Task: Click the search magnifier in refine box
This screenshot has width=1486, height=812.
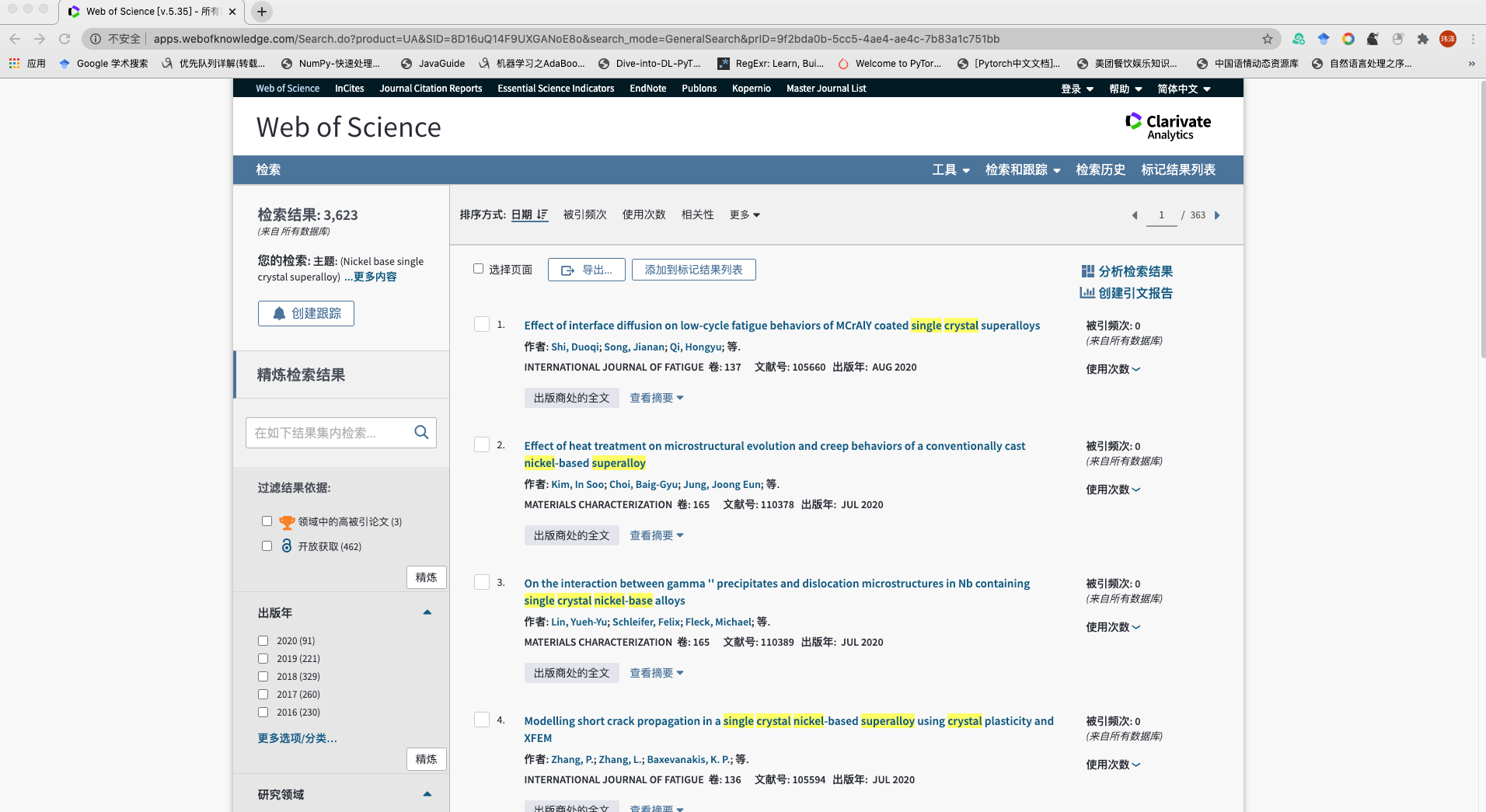Action: point(421,433)
